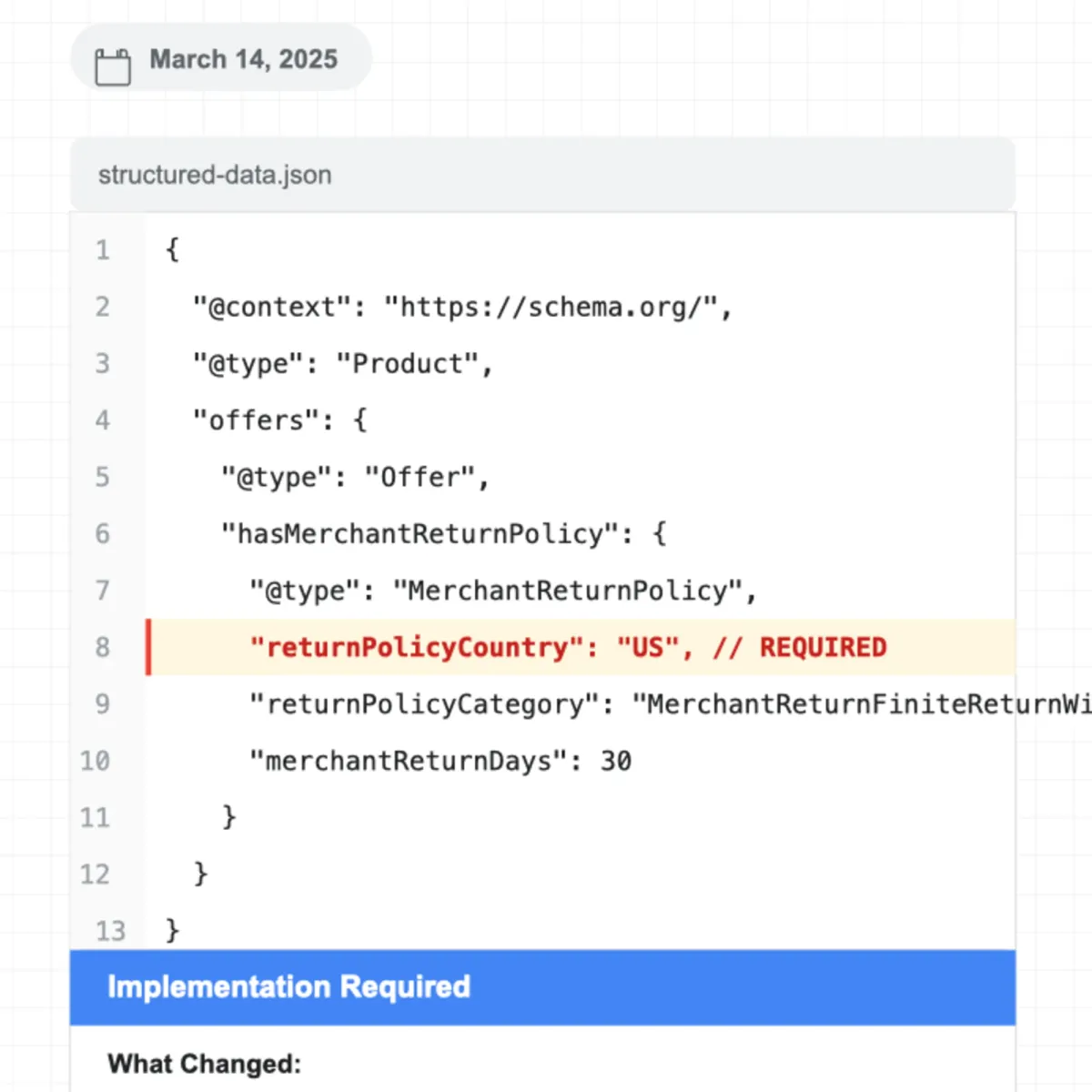
Task: Click line number 1 in the gutter
Action: click(x=102, y=250)
